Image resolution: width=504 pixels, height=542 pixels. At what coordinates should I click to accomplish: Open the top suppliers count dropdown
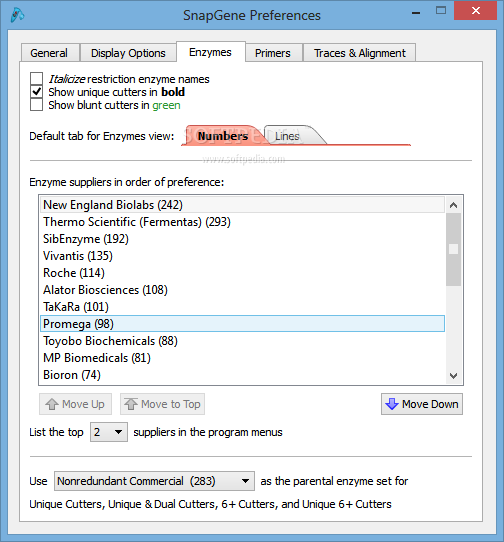[x=109, y=432]
